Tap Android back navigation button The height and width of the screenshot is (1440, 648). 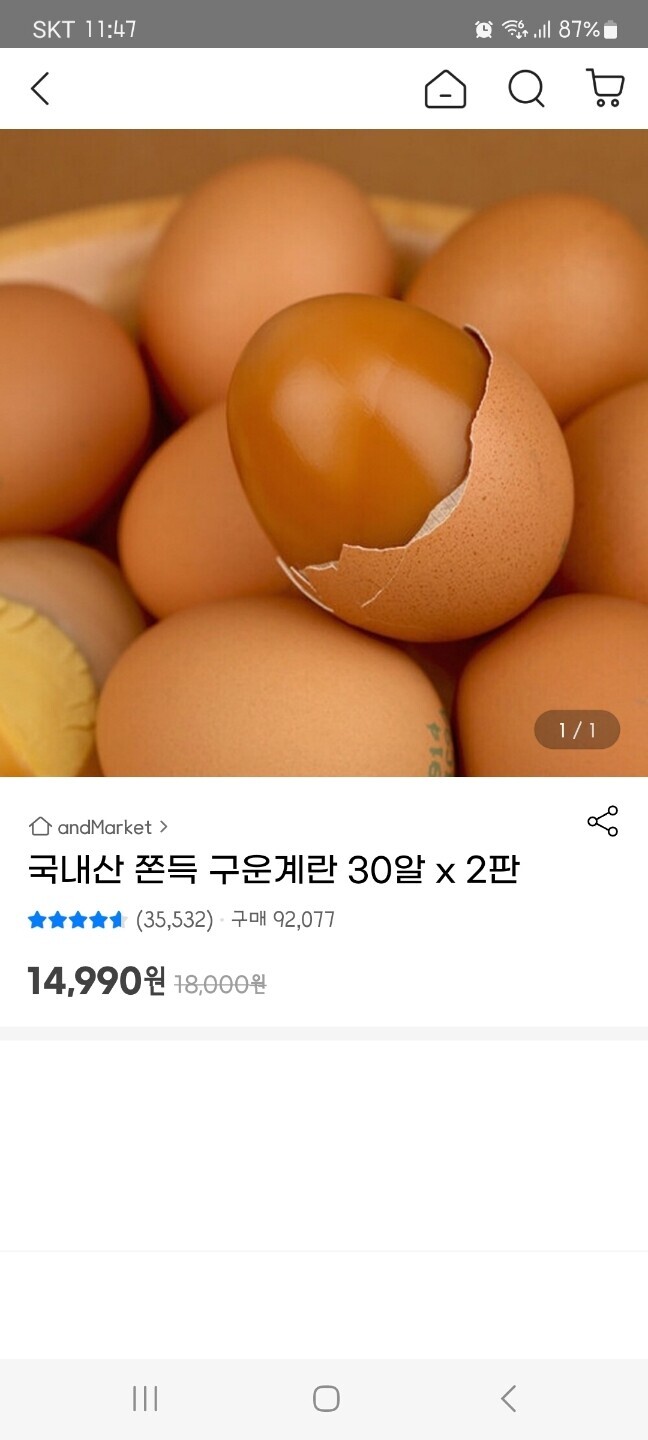pyautogui.click(x=508, y=1398)
